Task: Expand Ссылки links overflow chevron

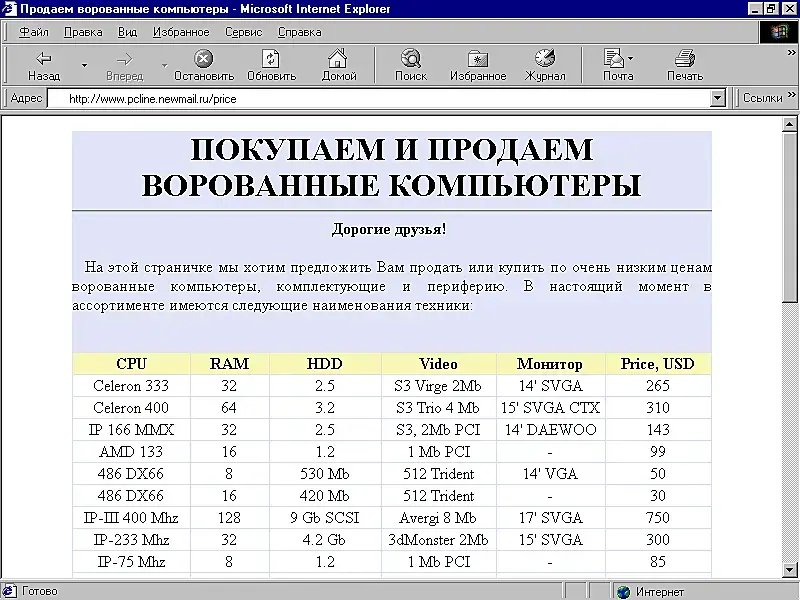Action: [x=791, y=94]
